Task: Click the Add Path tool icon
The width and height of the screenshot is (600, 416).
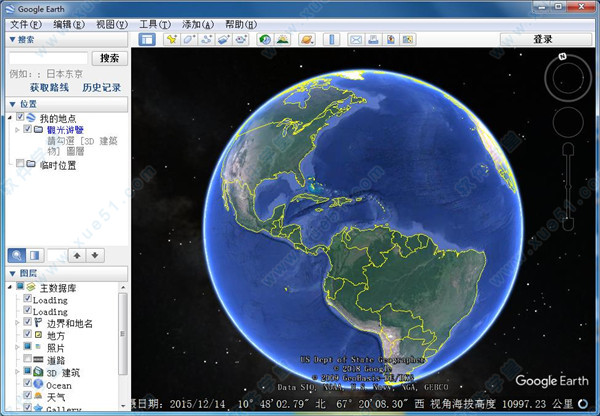Action: pos(206,39)
